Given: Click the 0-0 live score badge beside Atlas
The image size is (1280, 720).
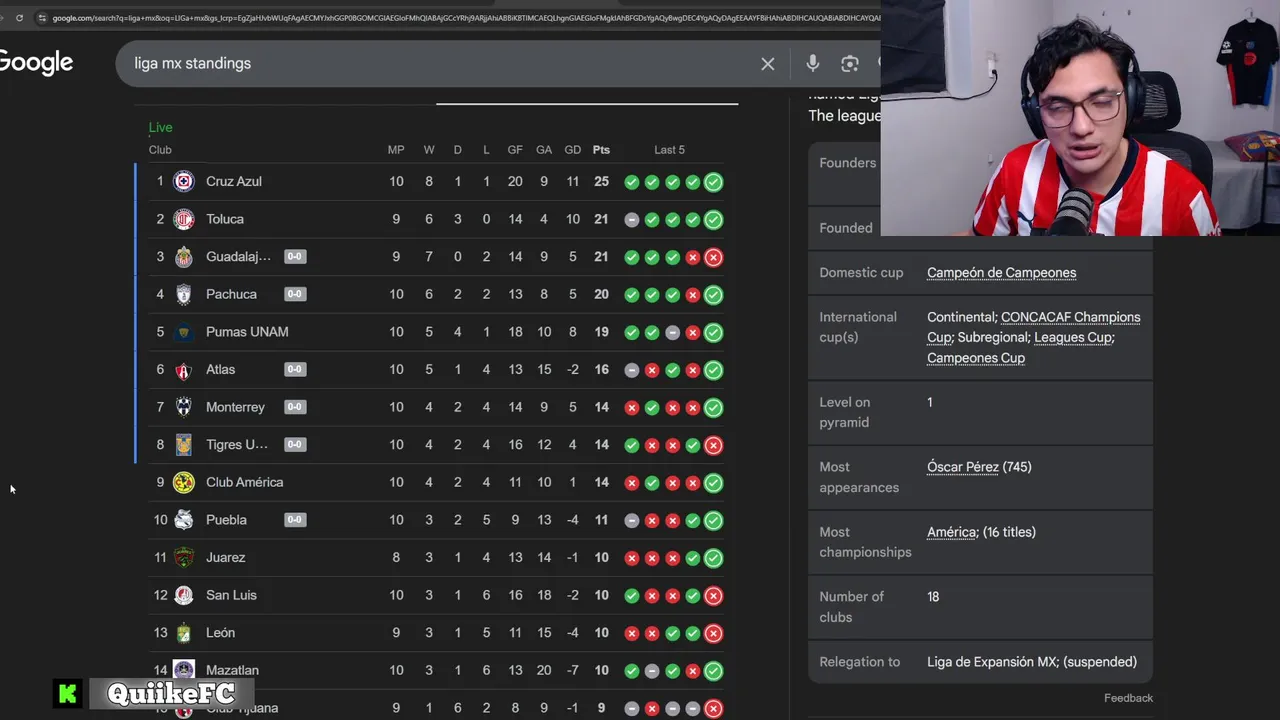Looking at the screenshot, I should pyautogui.click(x=295, y=369).
